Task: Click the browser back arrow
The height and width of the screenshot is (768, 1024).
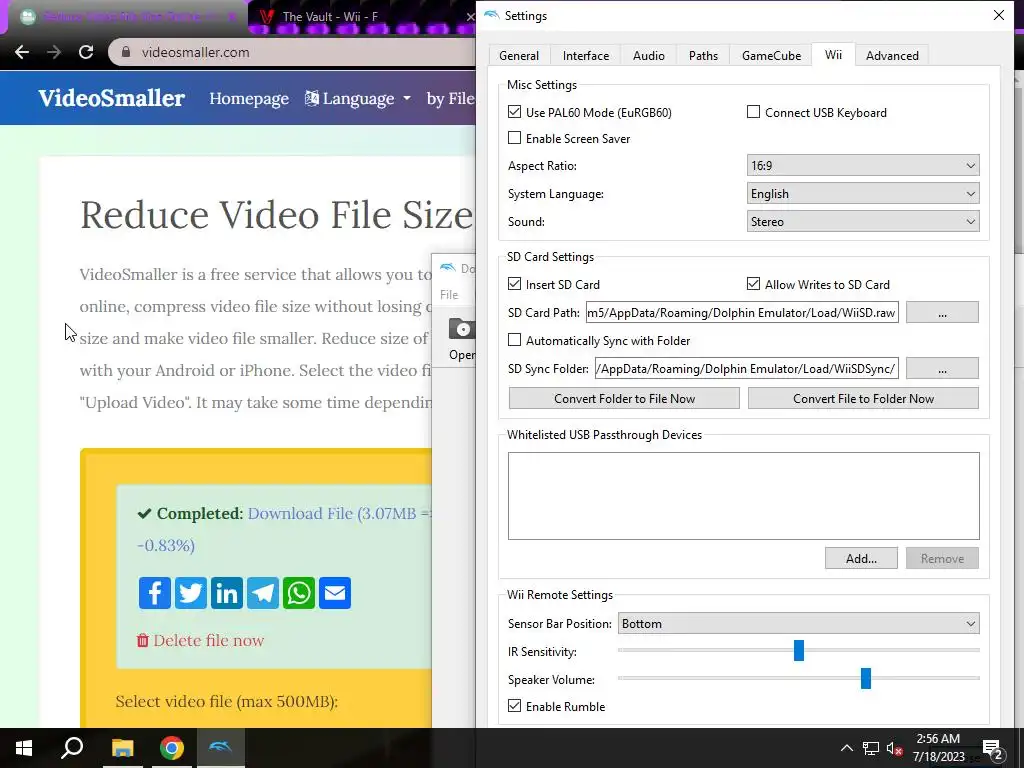Action: click(22, 52)
